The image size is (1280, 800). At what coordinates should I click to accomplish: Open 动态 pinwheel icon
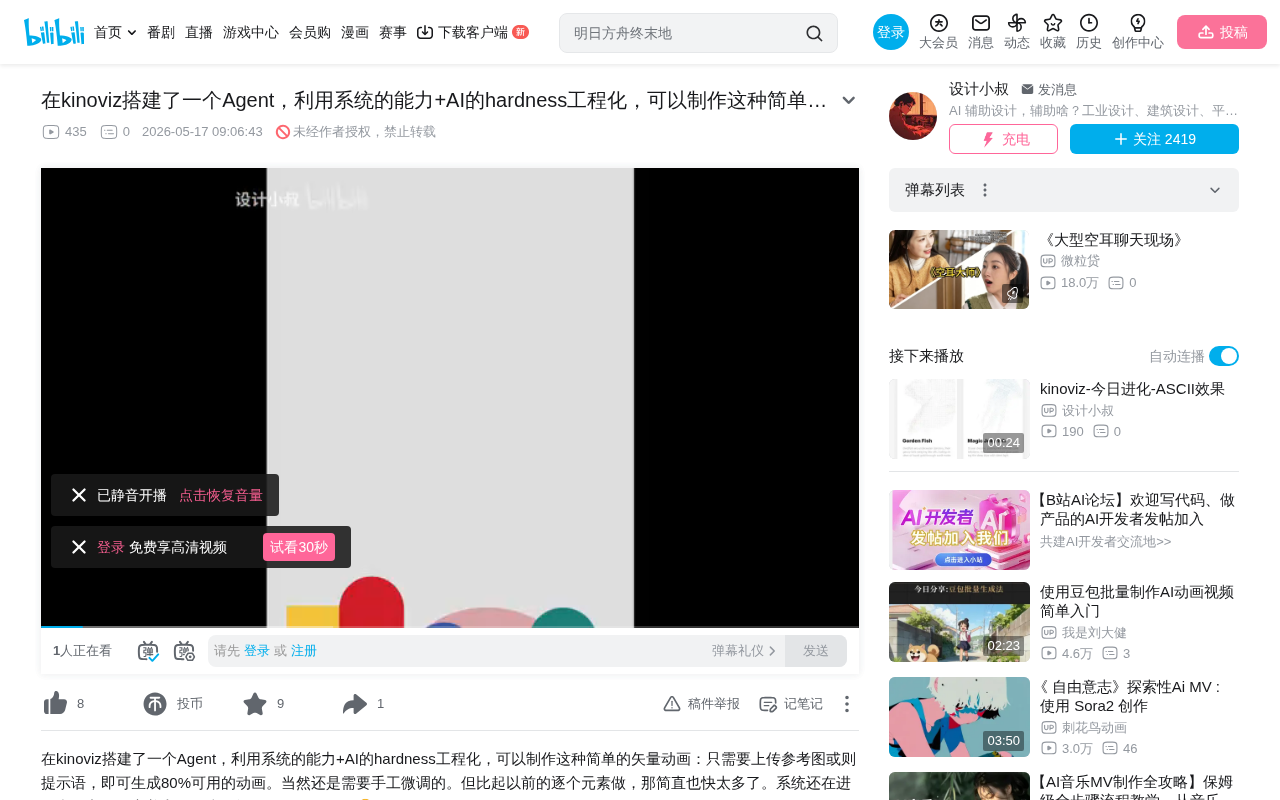click(1017, 32)
